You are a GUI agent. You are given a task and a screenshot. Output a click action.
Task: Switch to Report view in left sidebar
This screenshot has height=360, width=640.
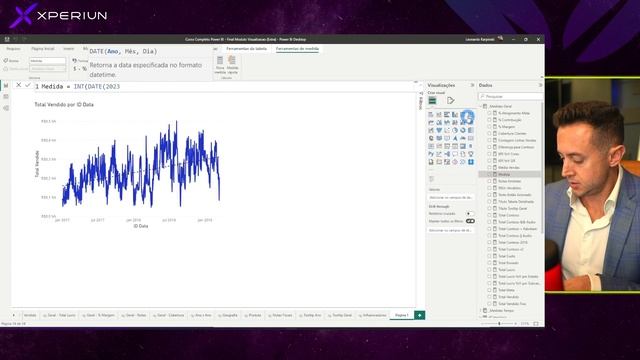[x=6, y=85]
